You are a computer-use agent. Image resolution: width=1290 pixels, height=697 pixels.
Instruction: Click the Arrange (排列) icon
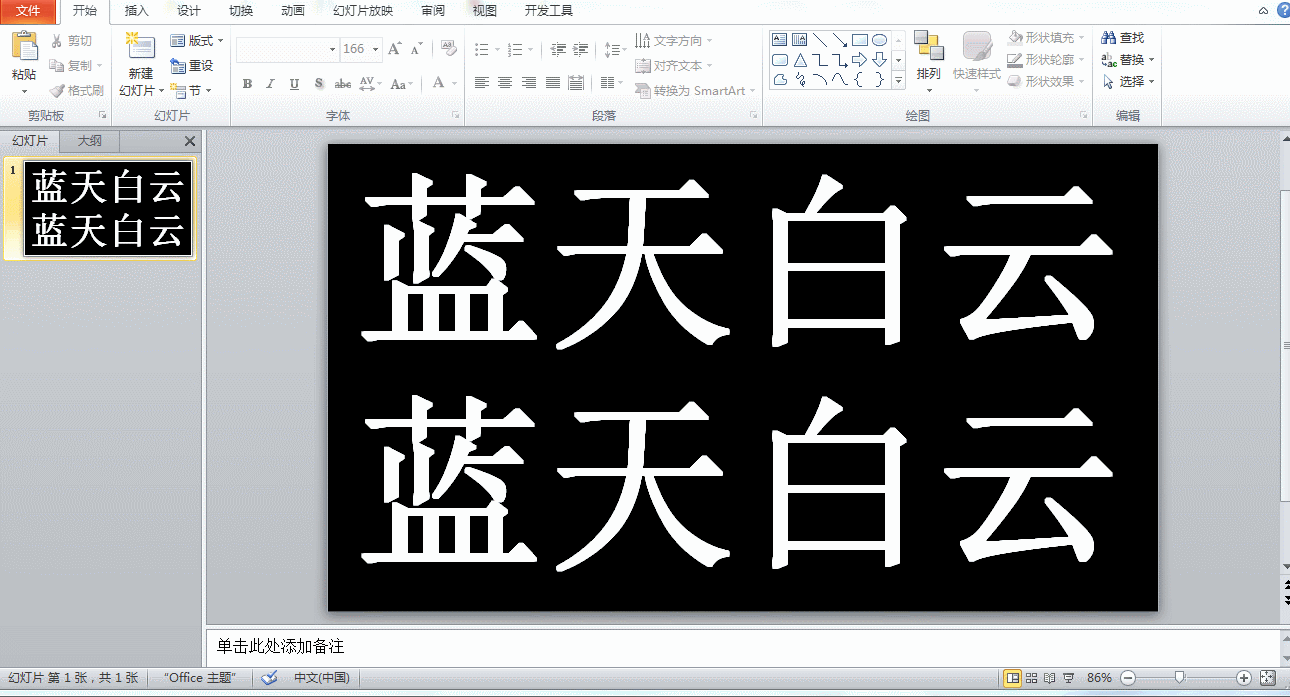[x=929, y=58]
